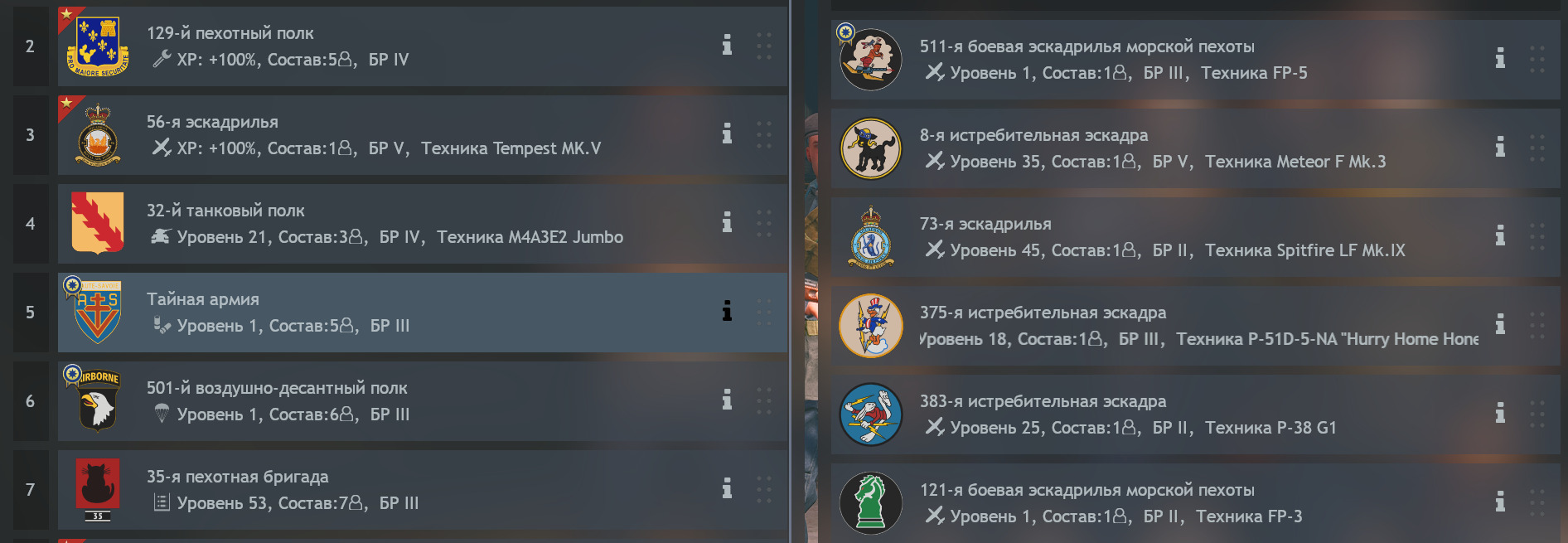Open info for 375-я истребительная эскадра

tap(1500, 324)
